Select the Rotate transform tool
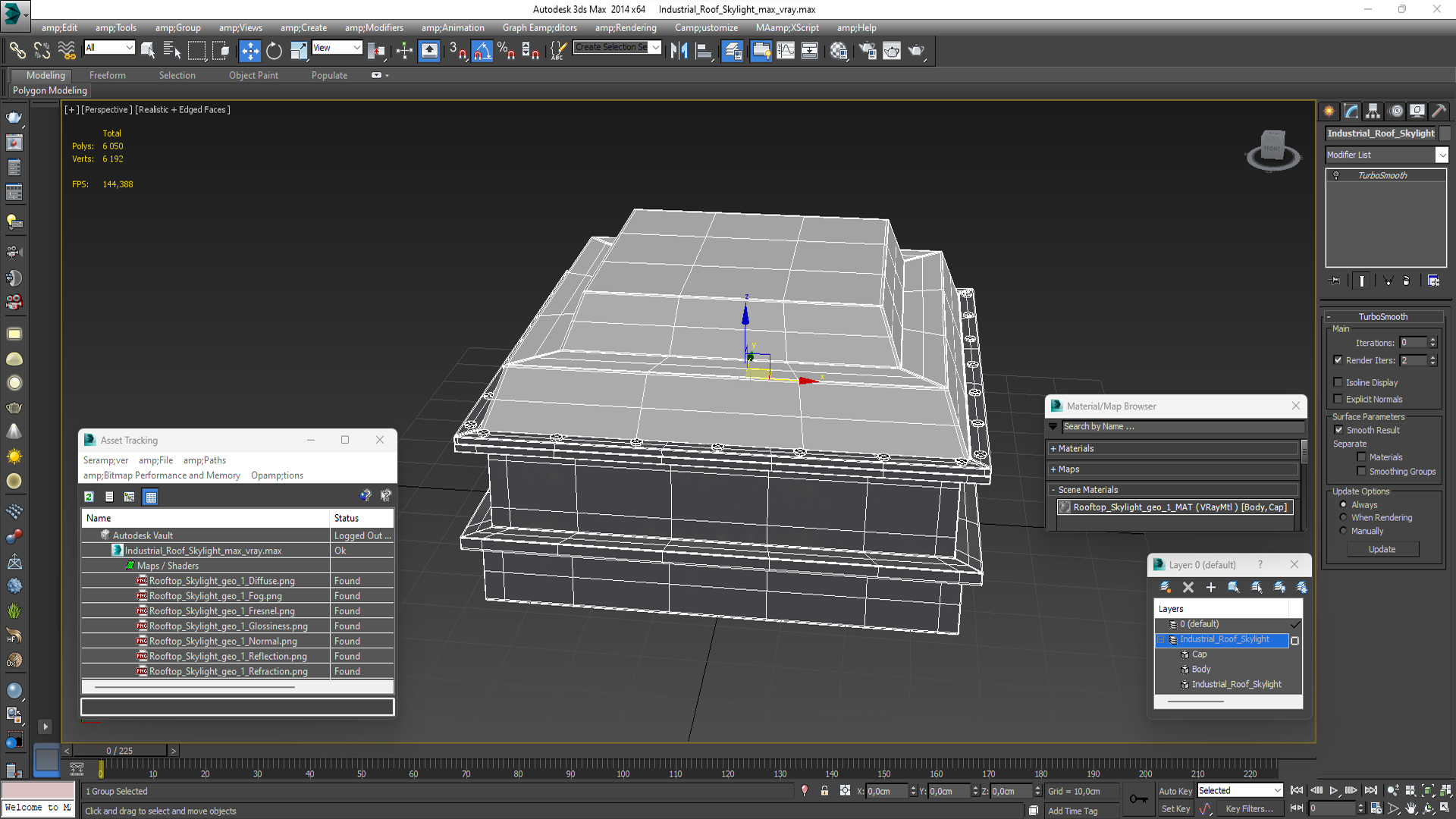The image size is (1456, 819). tap(274, 51)
